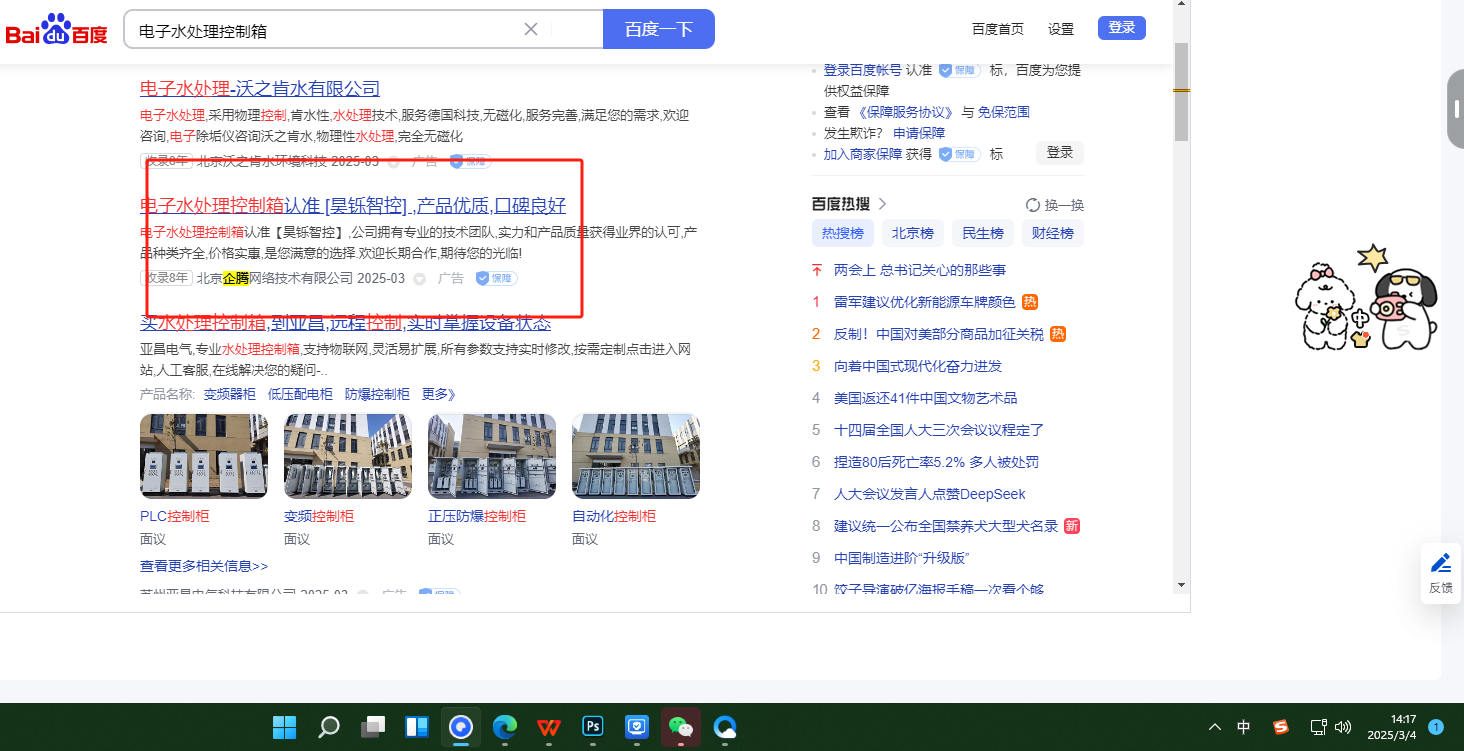Open the 变频器柜 product link
Screen dimensions: 1464x751
[x=230, y=394]
